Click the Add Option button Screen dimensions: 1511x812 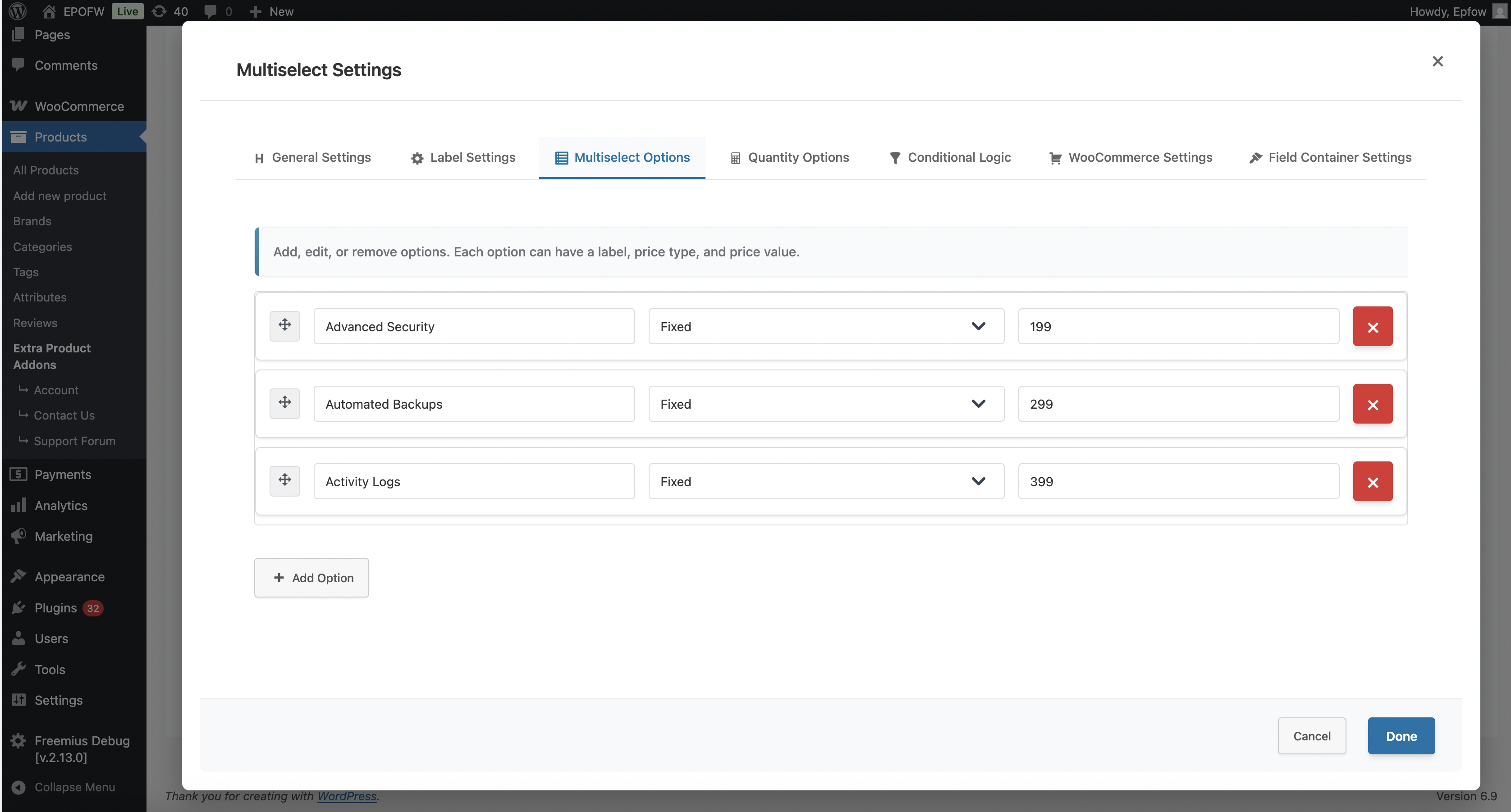click(x=311, y=578)
